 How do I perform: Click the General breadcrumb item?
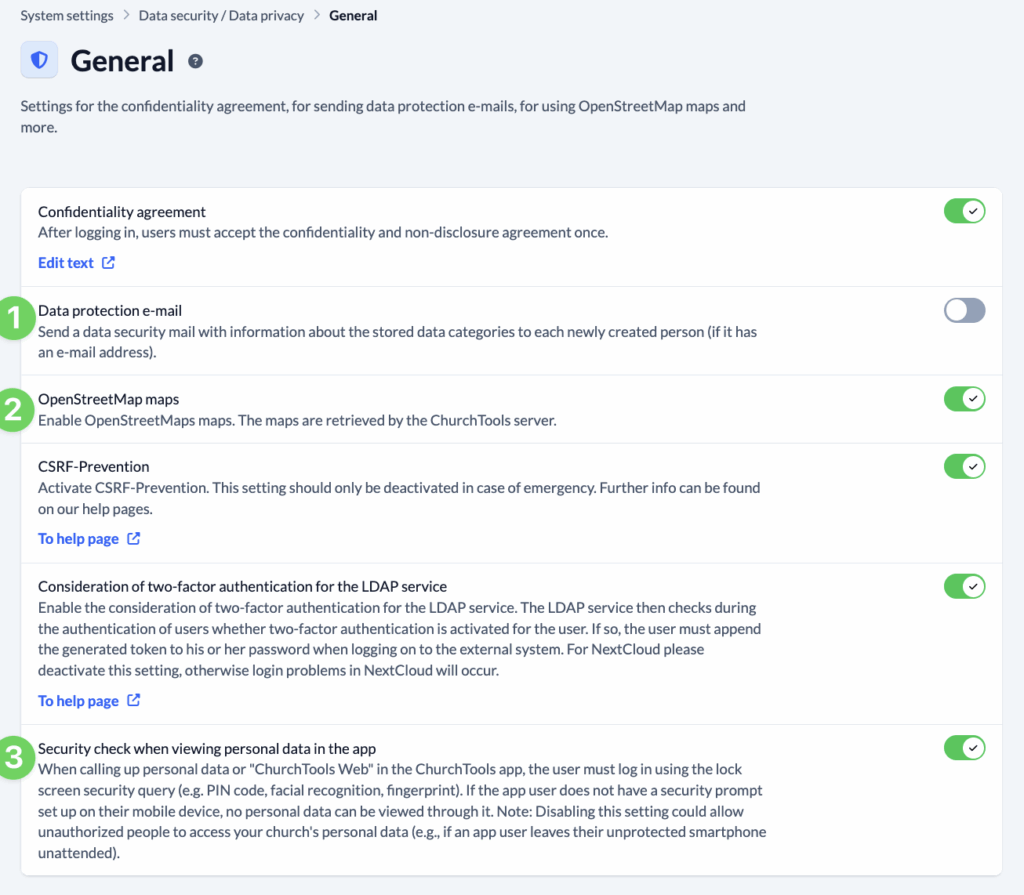pyautogui.click(x=353, y=16)
